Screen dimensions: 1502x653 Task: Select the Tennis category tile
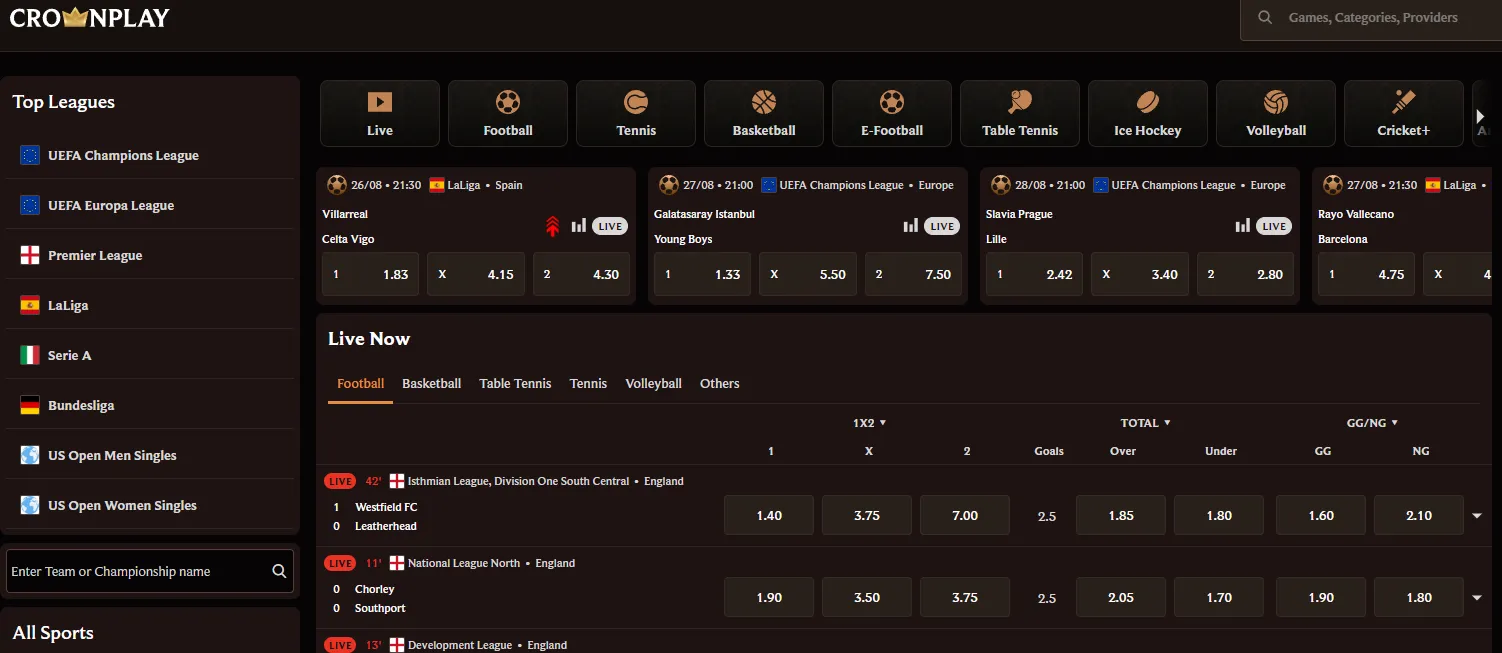click(636, 114)
